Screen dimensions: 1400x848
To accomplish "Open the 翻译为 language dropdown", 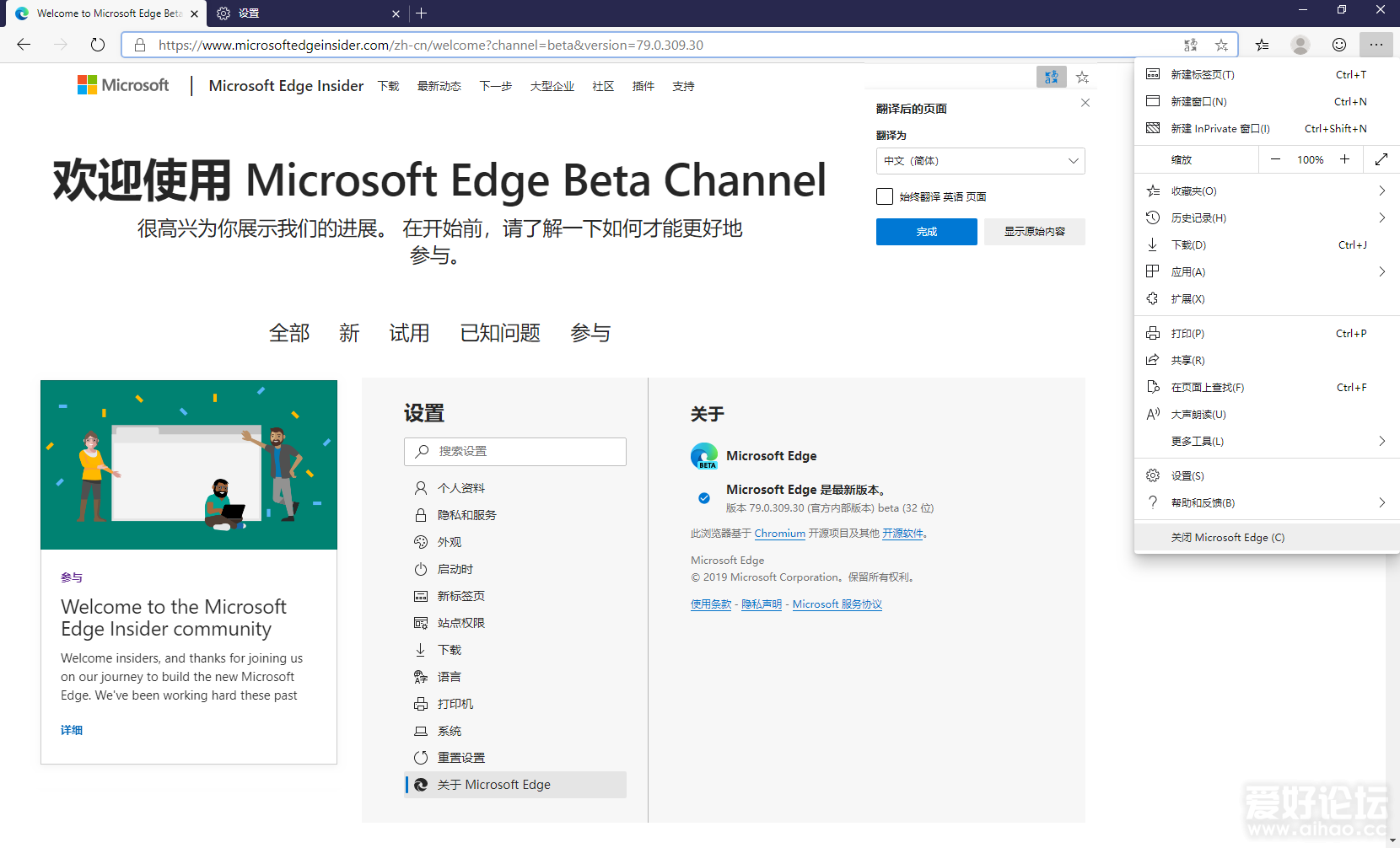I will [x=981, y=161].
